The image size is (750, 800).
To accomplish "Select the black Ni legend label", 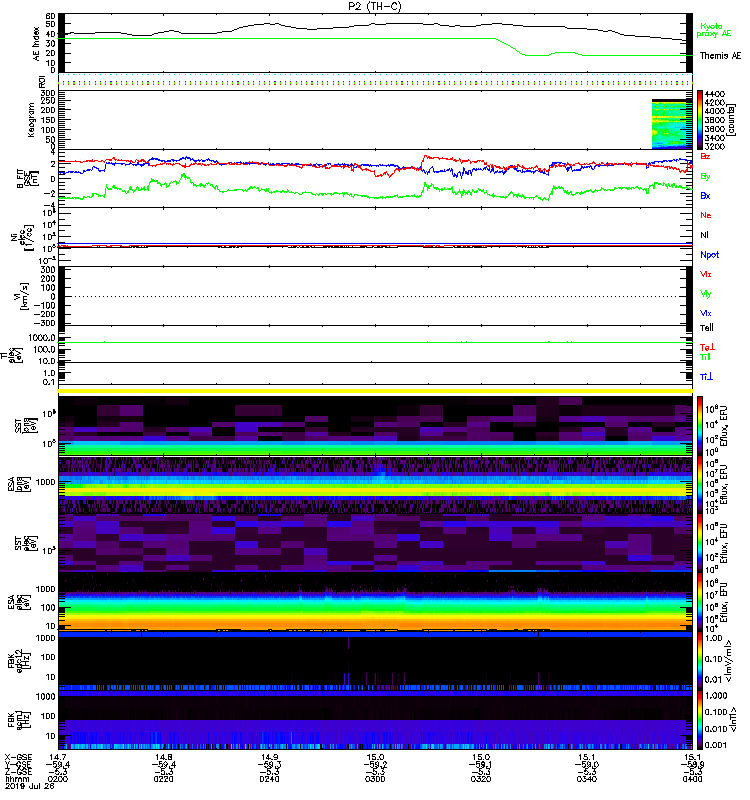I will (705, 235).
